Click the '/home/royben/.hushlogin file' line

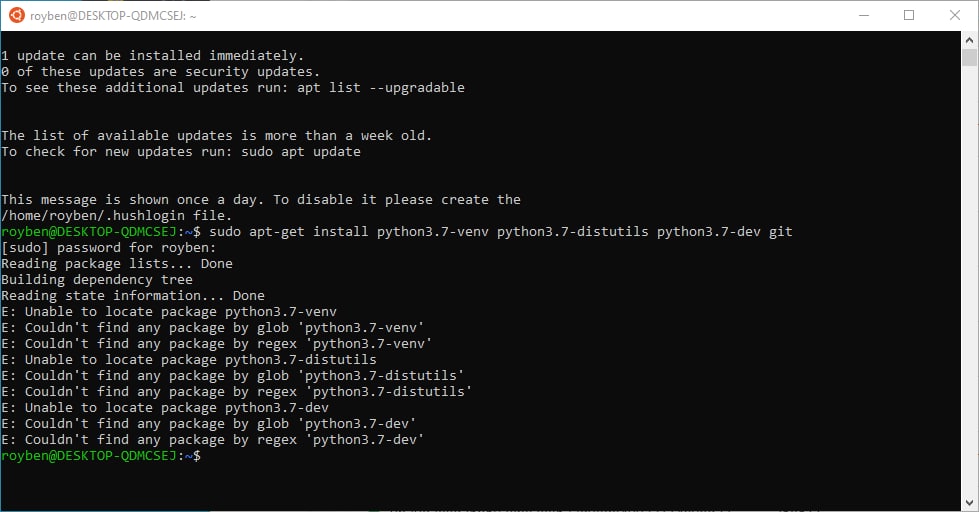pos(116,216)
